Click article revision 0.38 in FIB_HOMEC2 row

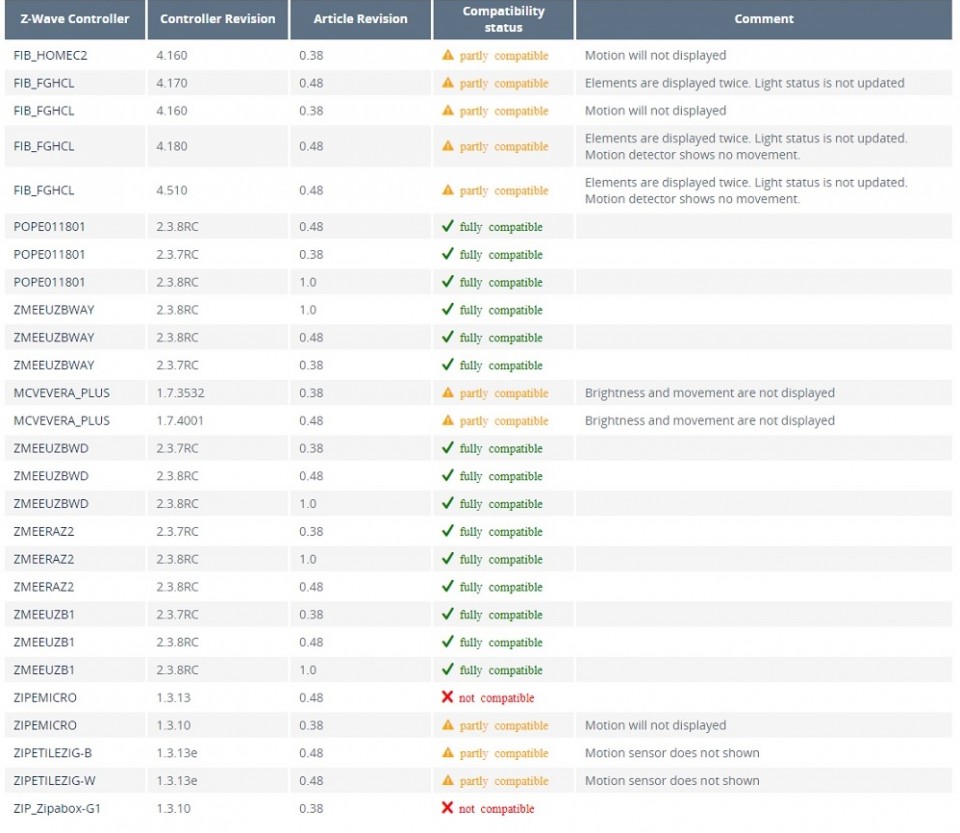[x=311, y=56]
